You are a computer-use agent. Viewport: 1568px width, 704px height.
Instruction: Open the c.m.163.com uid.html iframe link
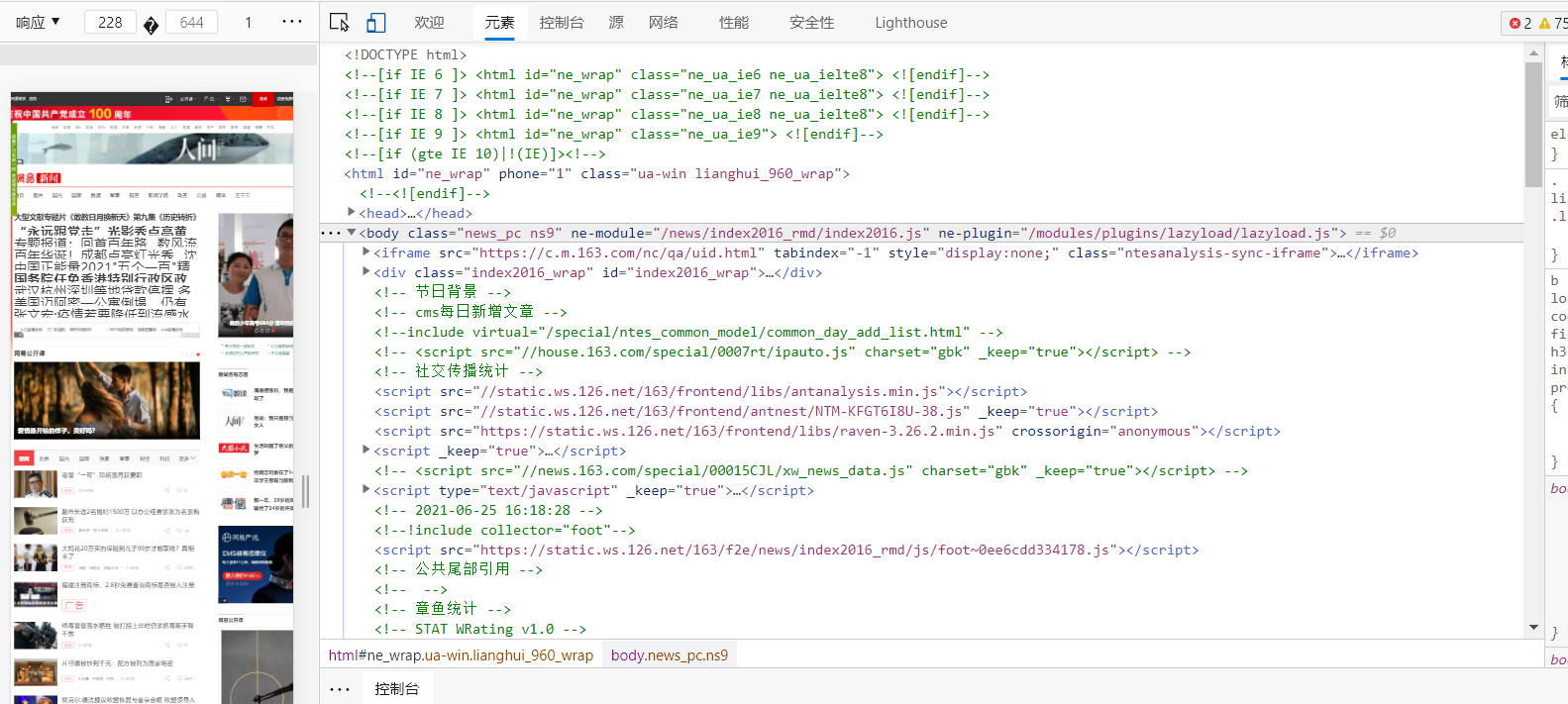tap(619, 252)
